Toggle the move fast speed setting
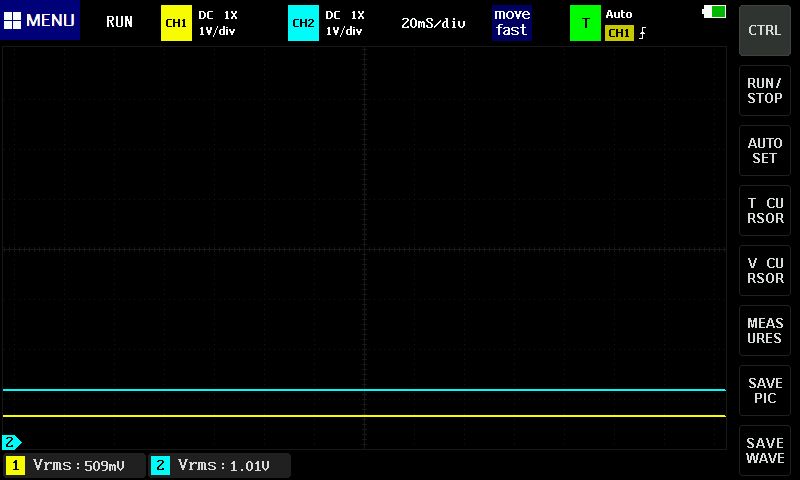This screenshot has height=480, width=800. click(x=511, y=22)
